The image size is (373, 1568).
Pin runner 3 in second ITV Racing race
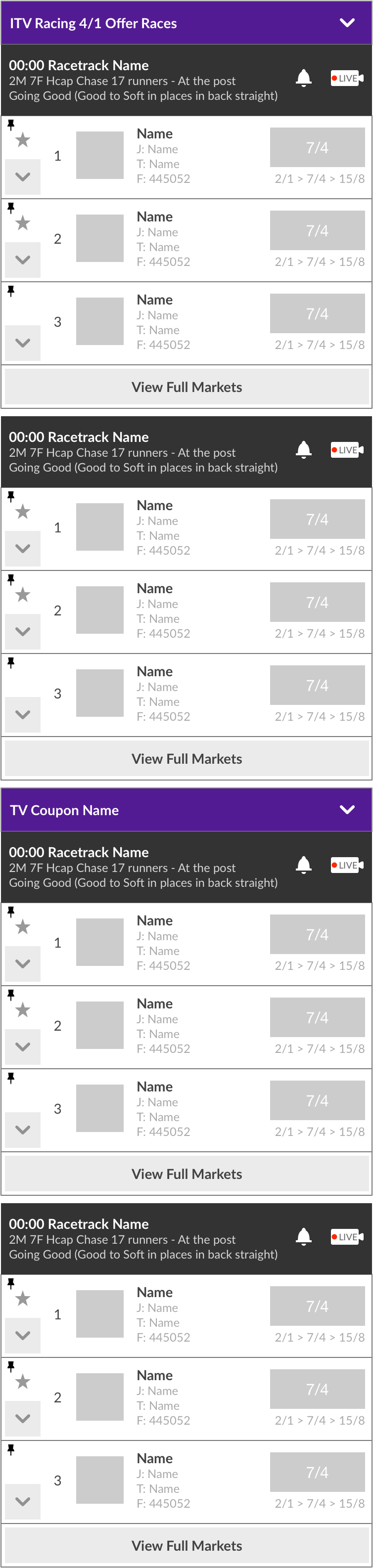tap(11, 662)
